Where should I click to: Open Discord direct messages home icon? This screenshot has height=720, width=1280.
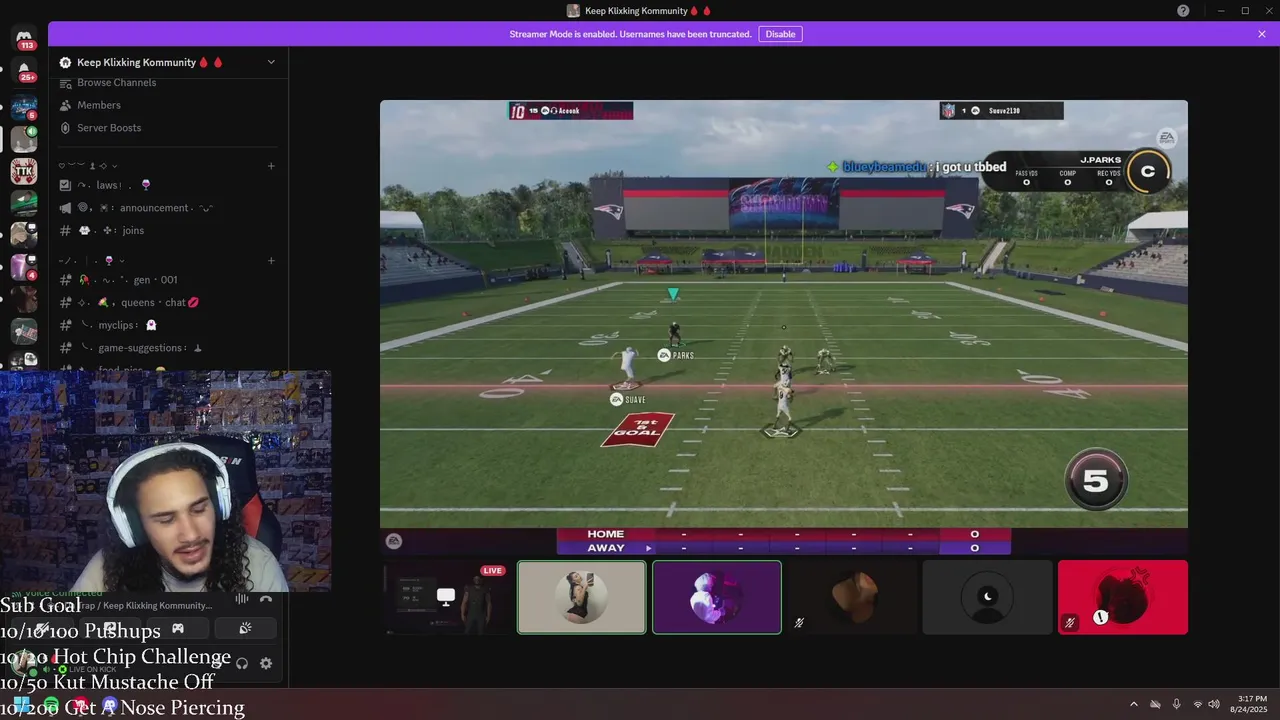[24, 37]
